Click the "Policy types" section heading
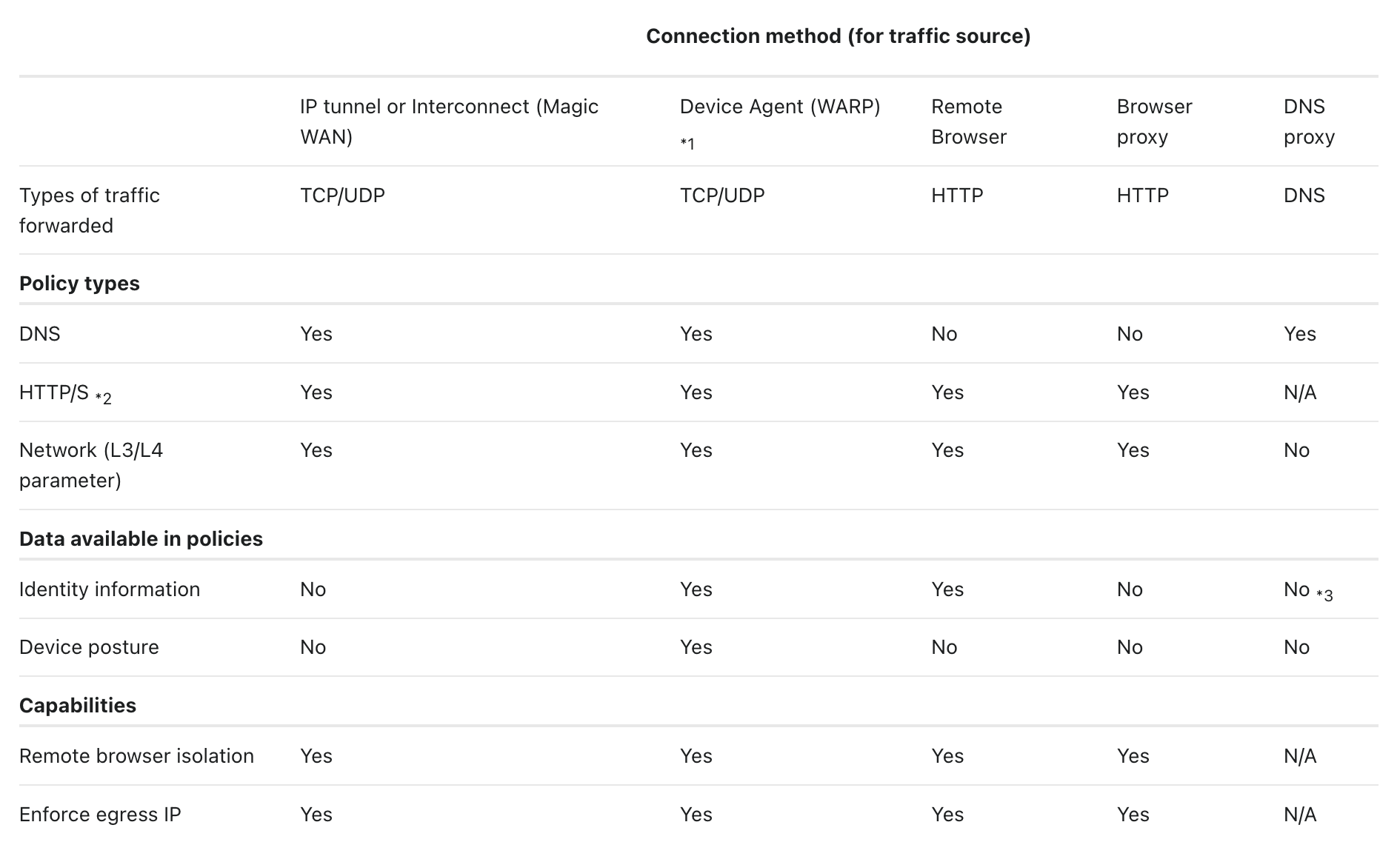 pos(79,284)
